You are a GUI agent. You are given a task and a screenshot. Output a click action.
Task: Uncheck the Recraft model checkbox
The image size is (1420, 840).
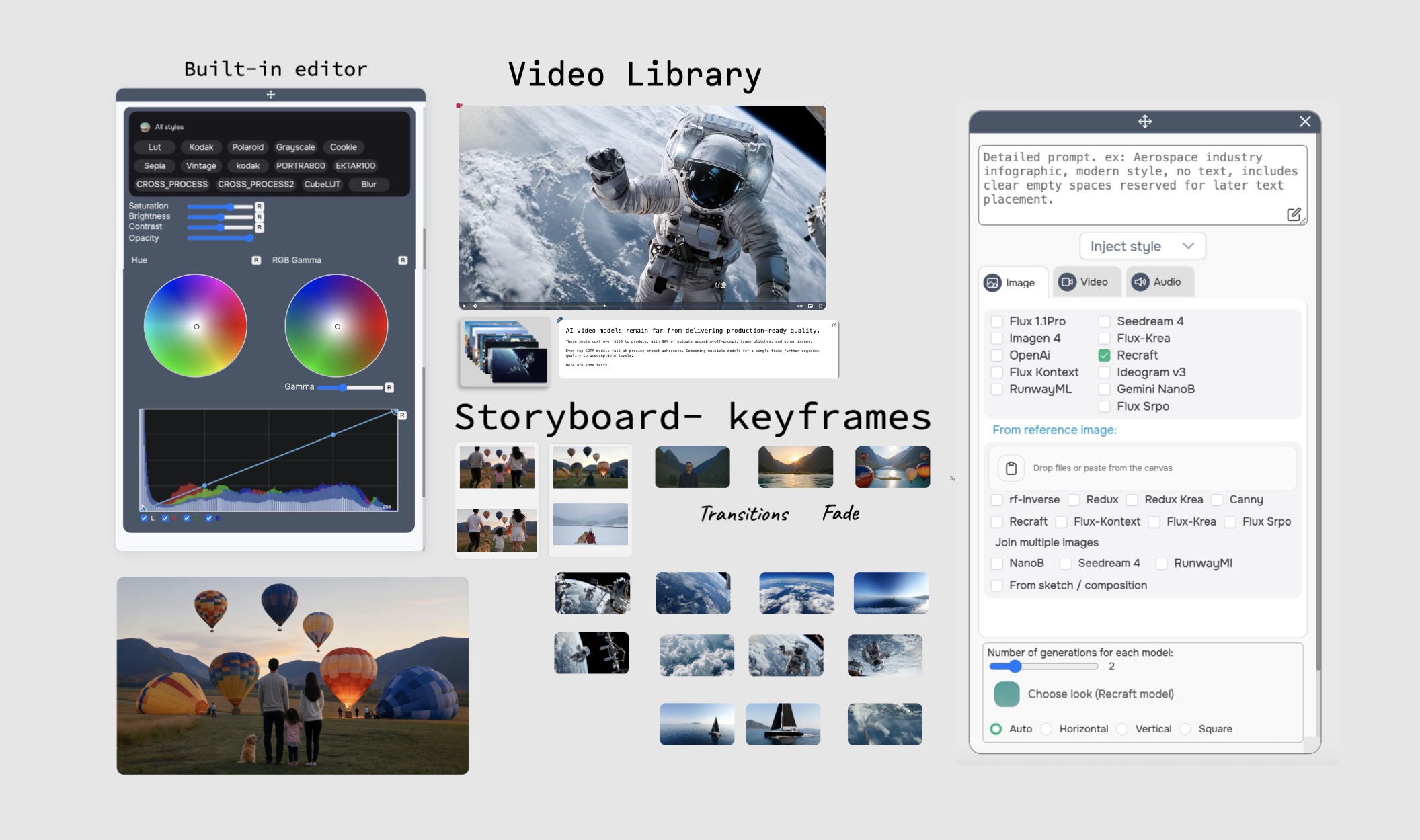[1104, 355]
